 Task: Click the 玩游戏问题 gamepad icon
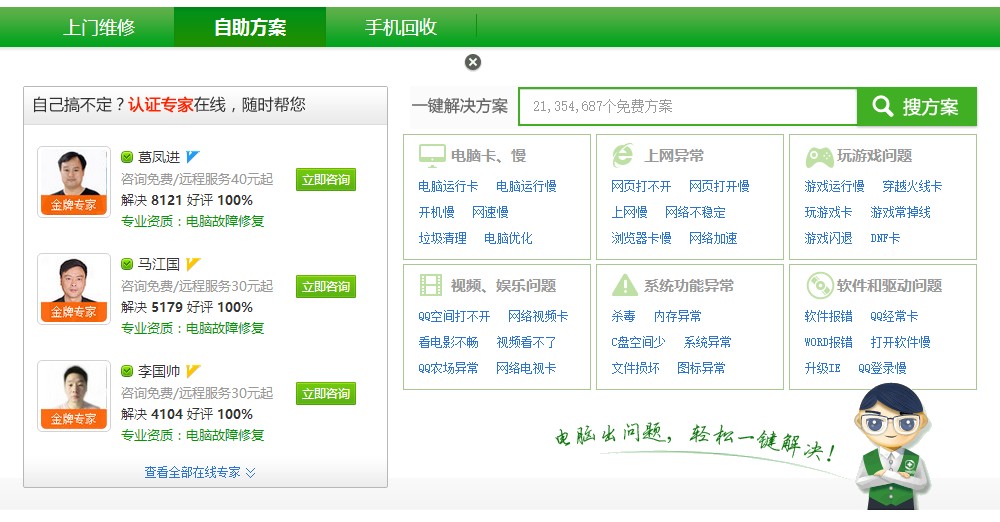point(819,156)
